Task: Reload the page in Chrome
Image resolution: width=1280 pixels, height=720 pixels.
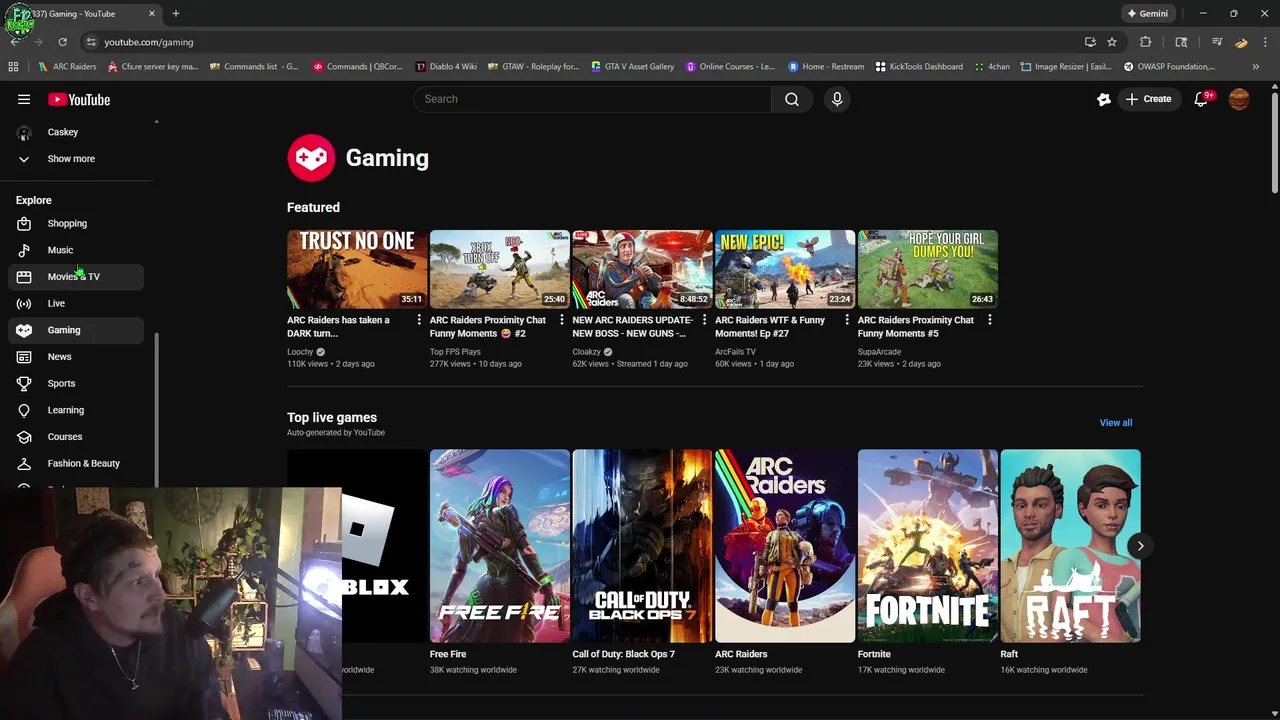Action: click(x=62, y=42)
